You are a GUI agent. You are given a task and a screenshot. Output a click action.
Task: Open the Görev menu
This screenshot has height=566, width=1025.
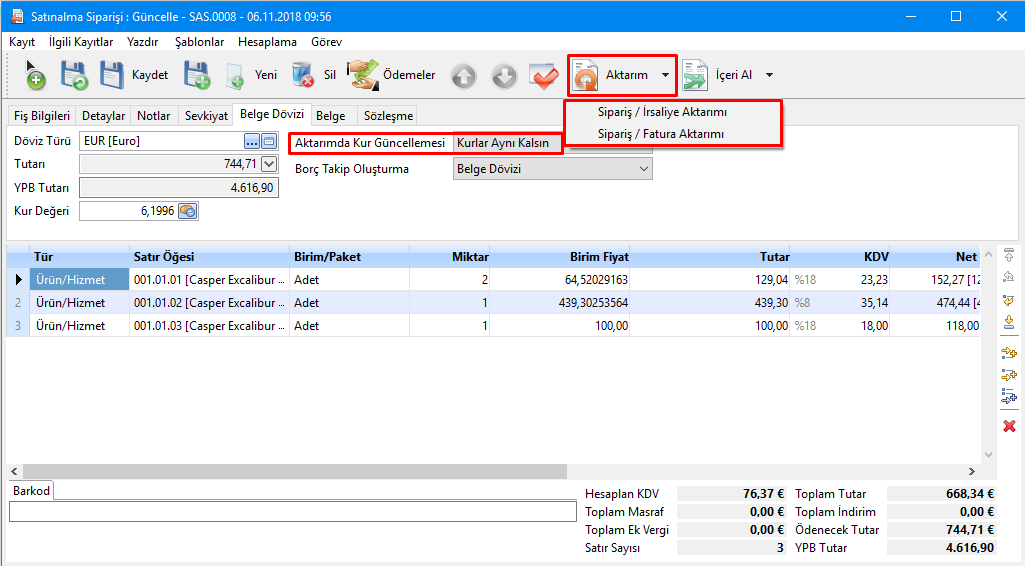click(x=326, y=42)
